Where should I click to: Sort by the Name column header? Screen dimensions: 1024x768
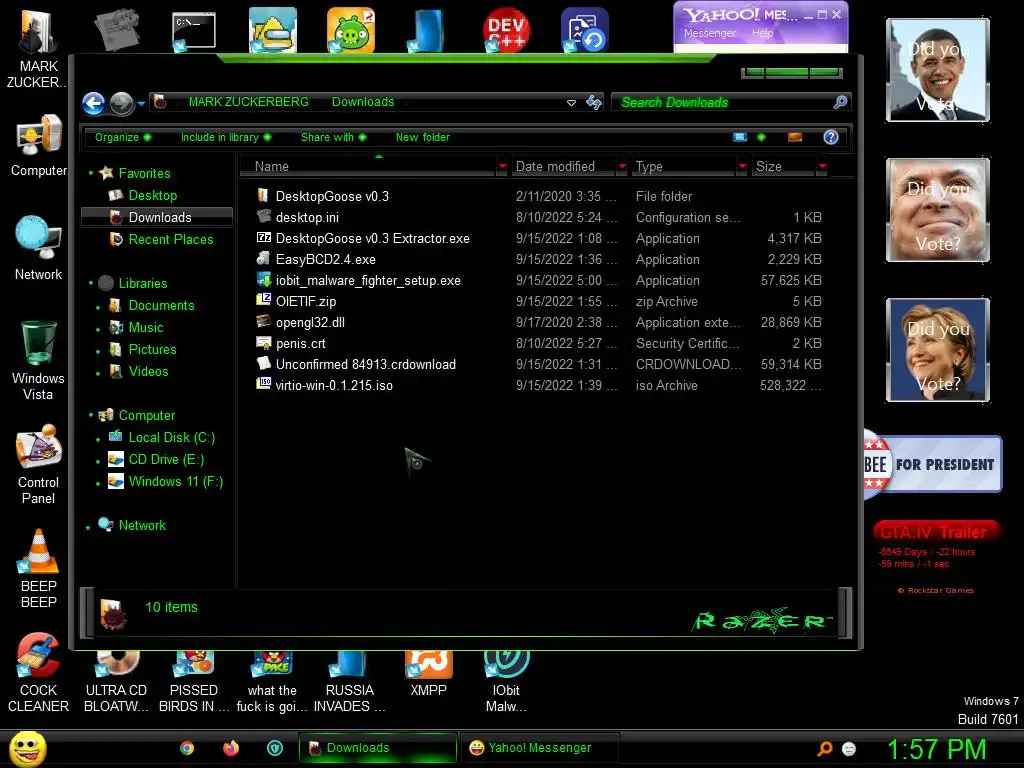(x=368, y=167)
